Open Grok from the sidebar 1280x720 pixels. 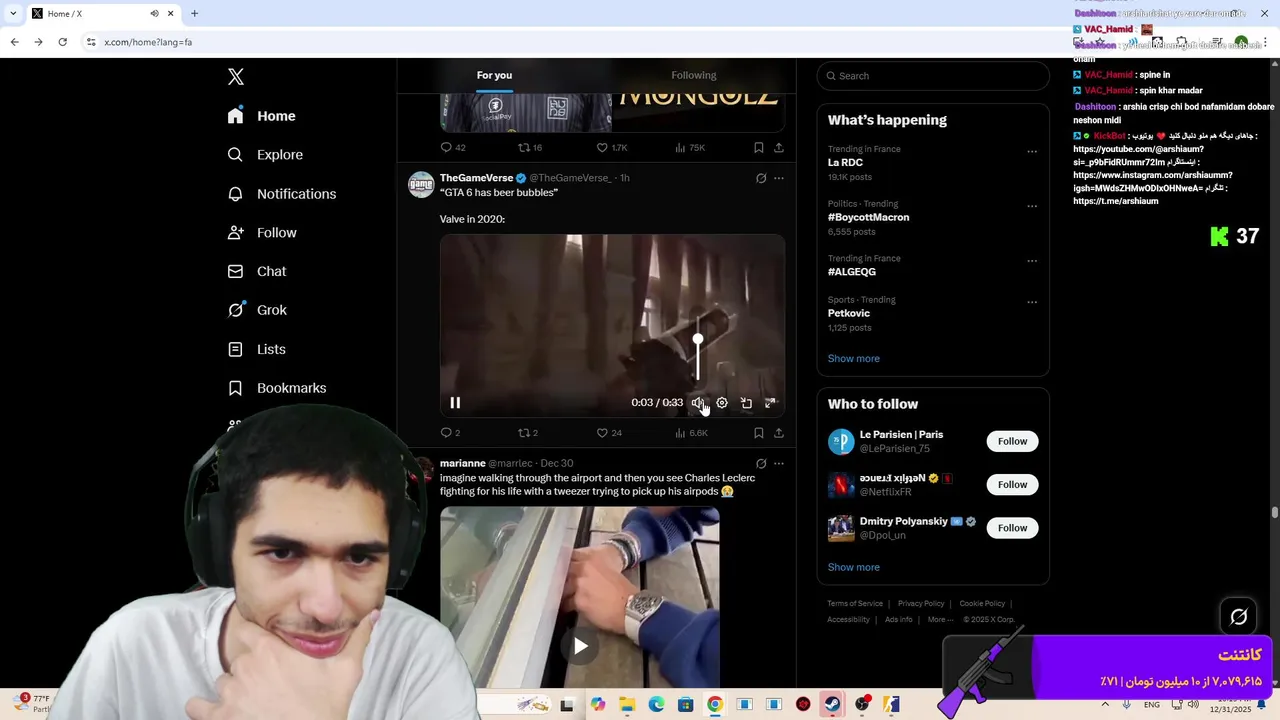point(256,310)
